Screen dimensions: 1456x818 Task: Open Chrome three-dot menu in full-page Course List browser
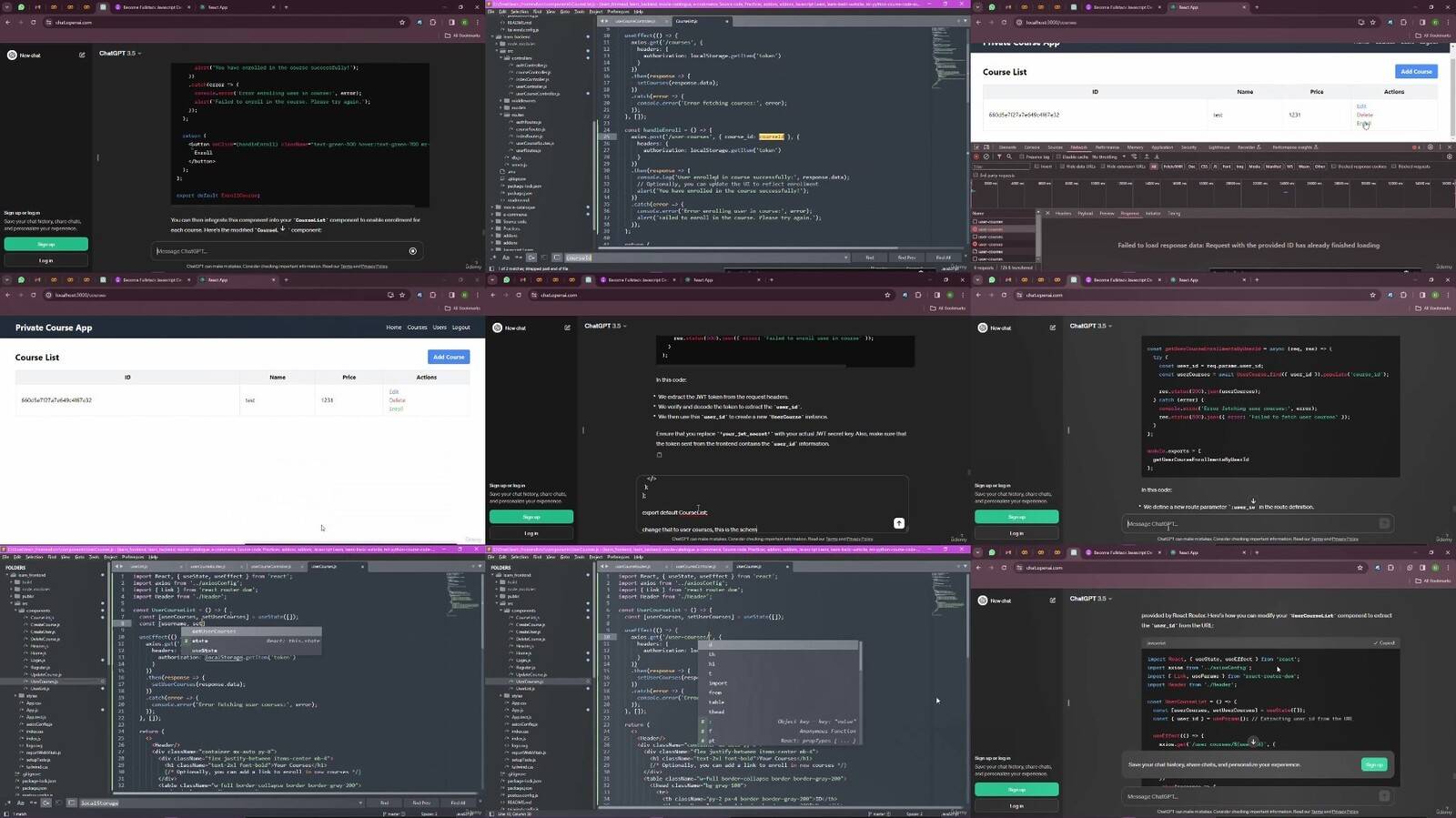pyautogui.click(x=477, y=295)
